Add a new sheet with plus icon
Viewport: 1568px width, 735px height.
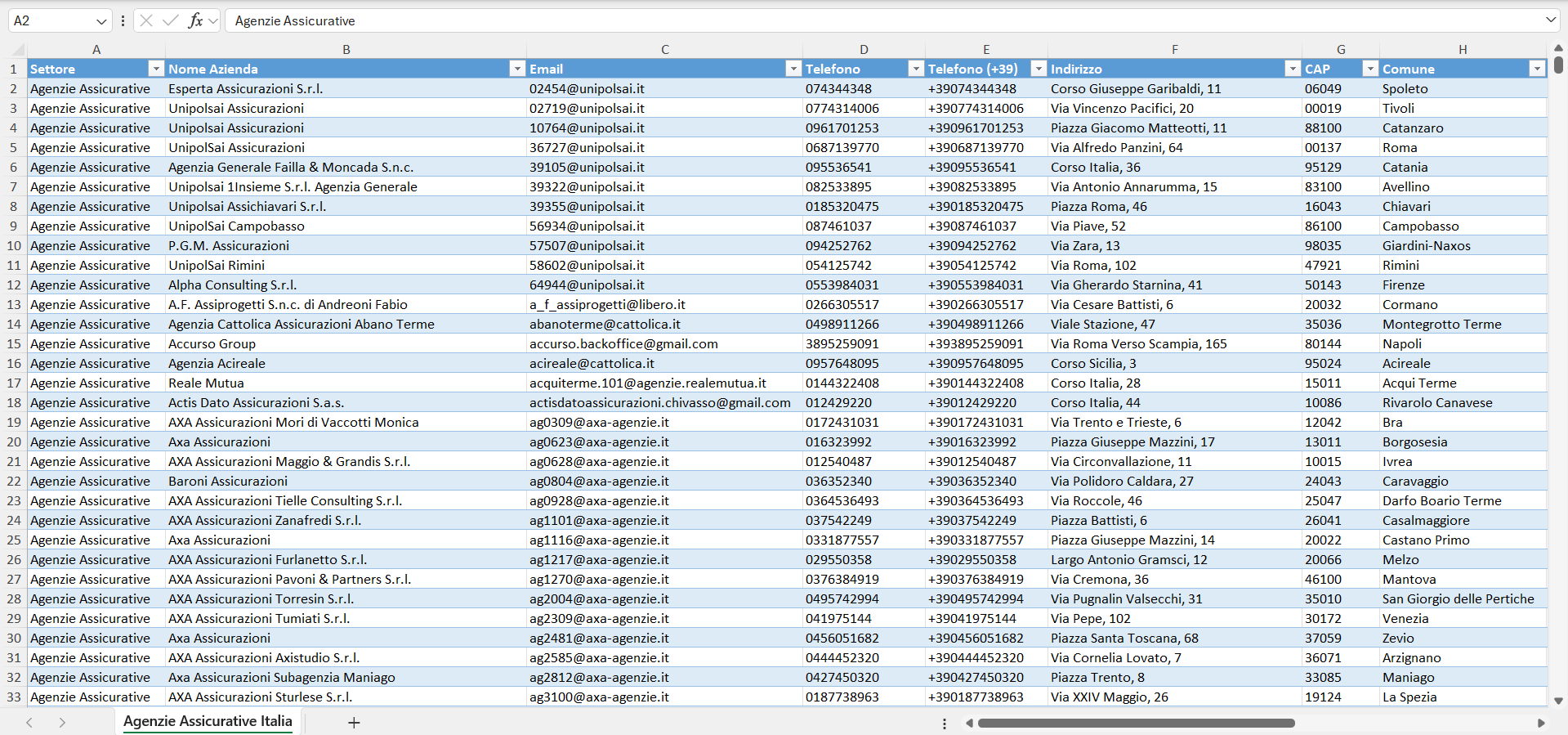[354, 723]
